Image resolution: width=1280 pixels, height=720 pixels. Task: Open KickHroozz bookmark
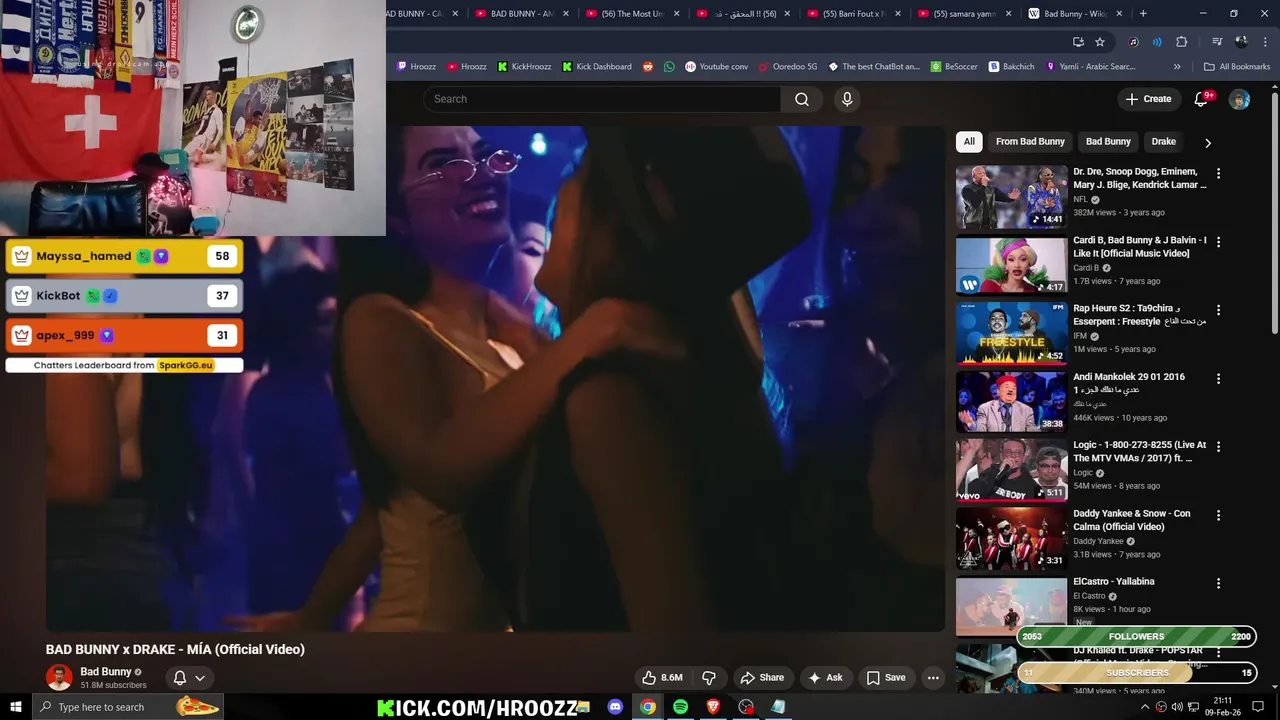[x=523, y=66]
